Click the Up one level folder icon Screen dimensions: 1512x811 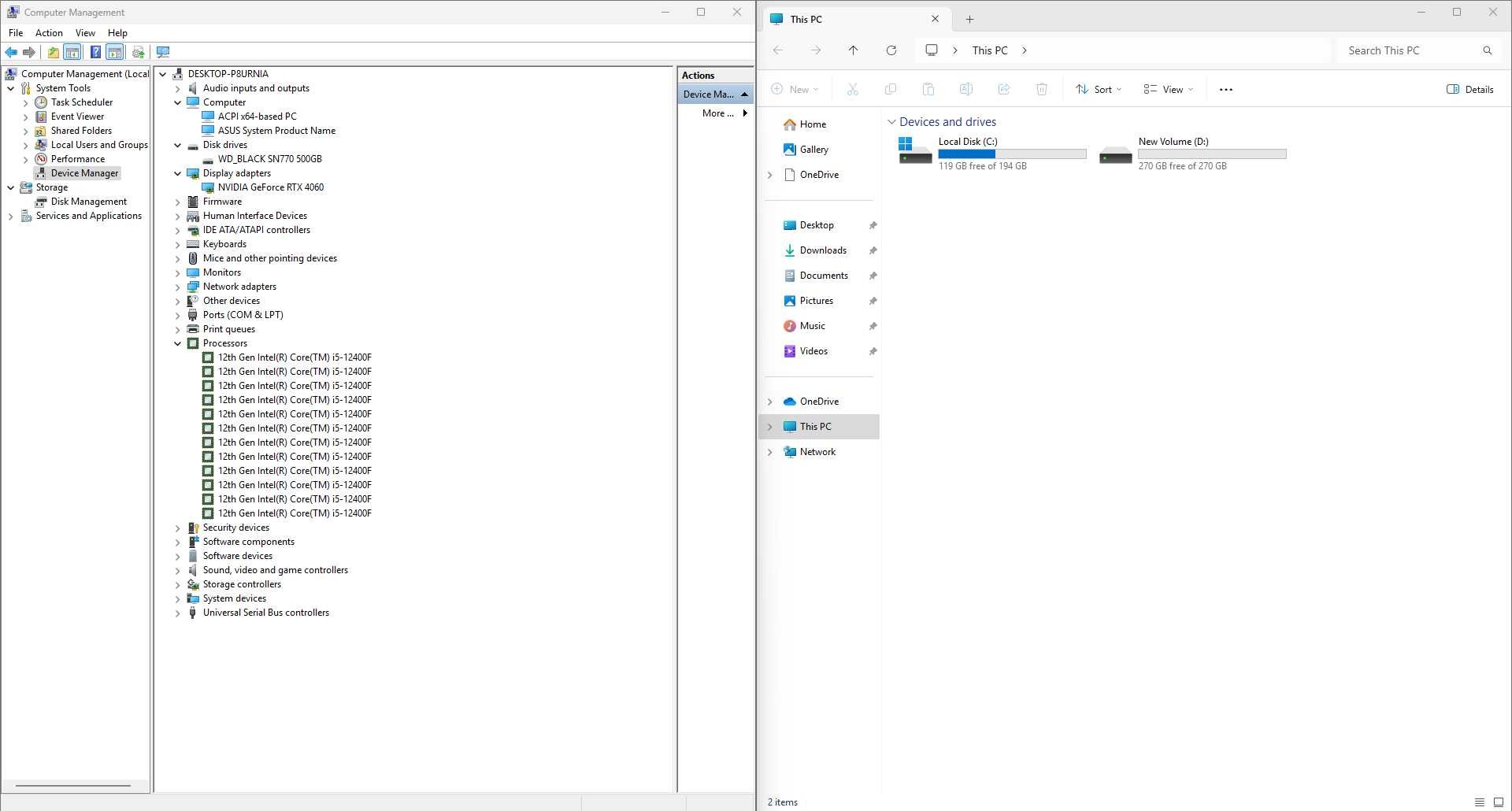click(x=53, y=53)
